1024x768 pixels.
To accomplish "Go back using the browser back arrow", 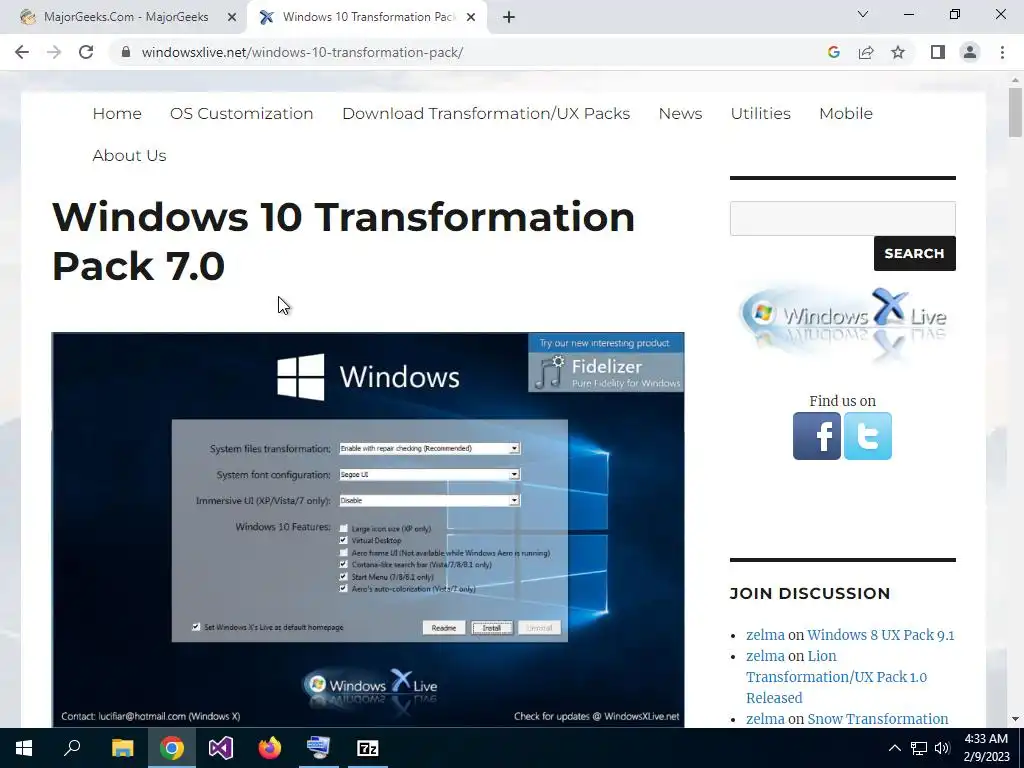I will coord(22,52).
